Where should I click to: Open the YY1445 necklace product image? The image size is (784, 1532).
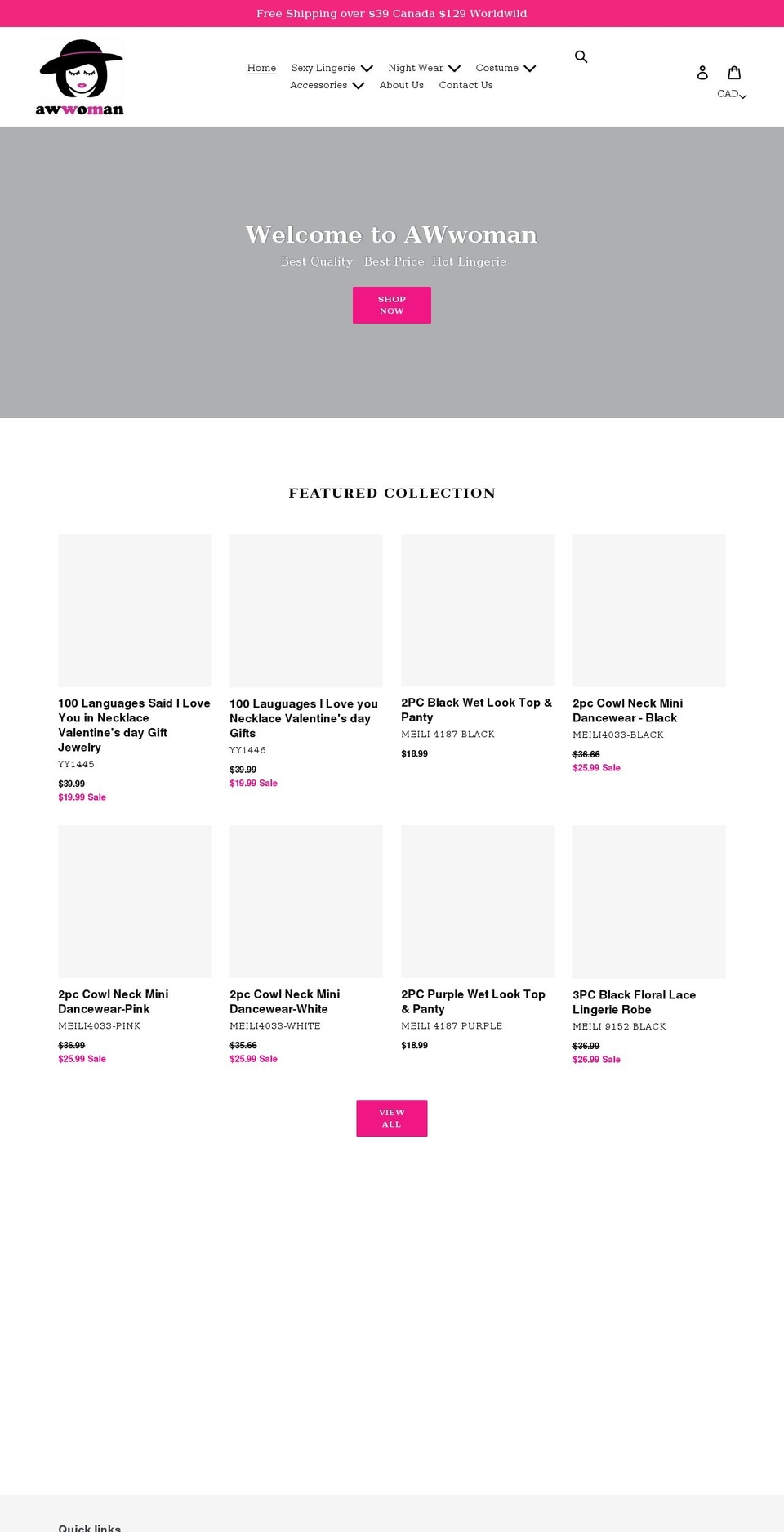point(134,610)
